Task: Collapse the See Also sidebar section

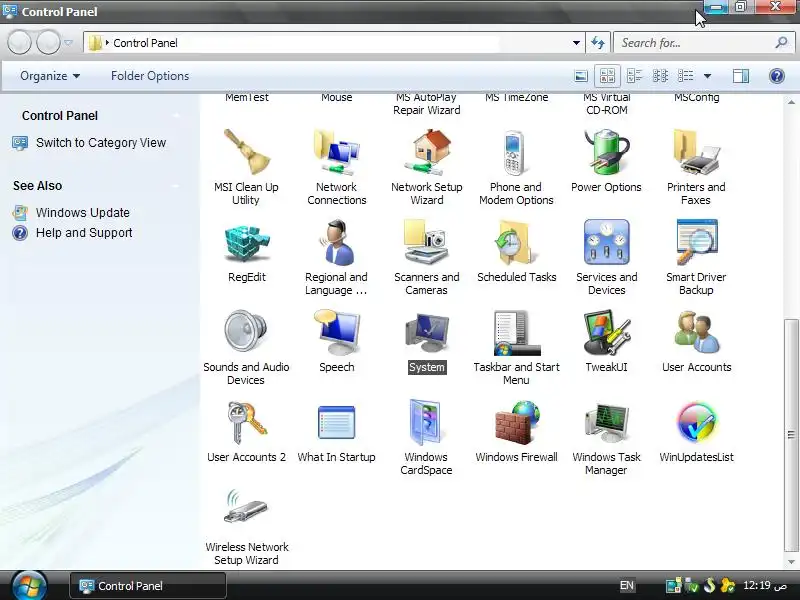Action: point(177,186)
